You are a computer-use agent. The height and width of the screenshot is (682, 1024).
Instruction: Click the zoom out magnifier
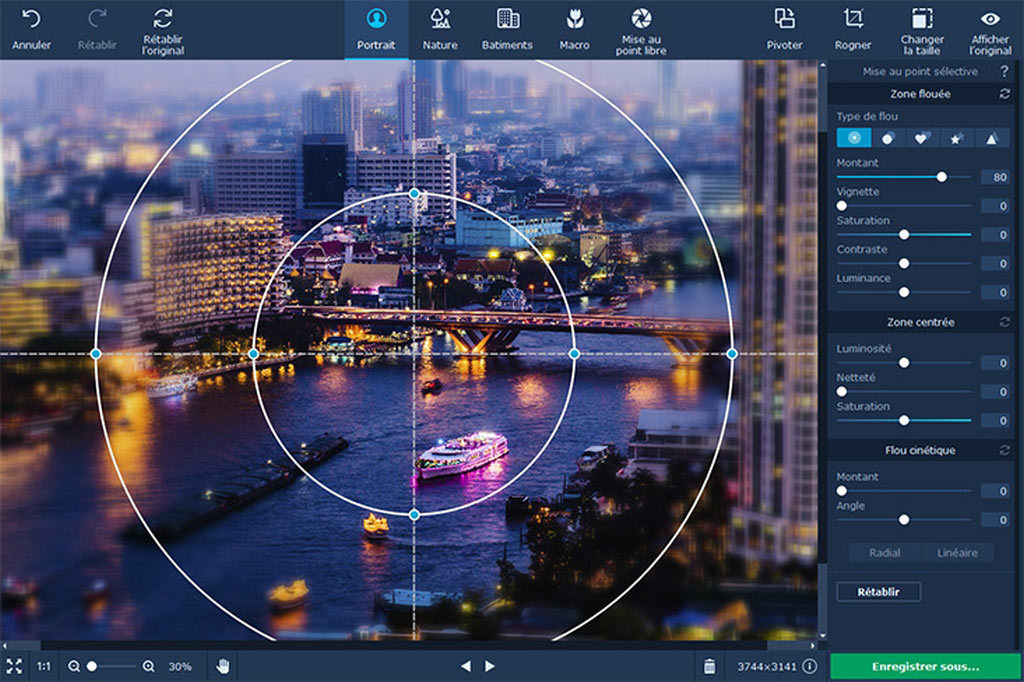pyautogui.click(x=74, y=666)
